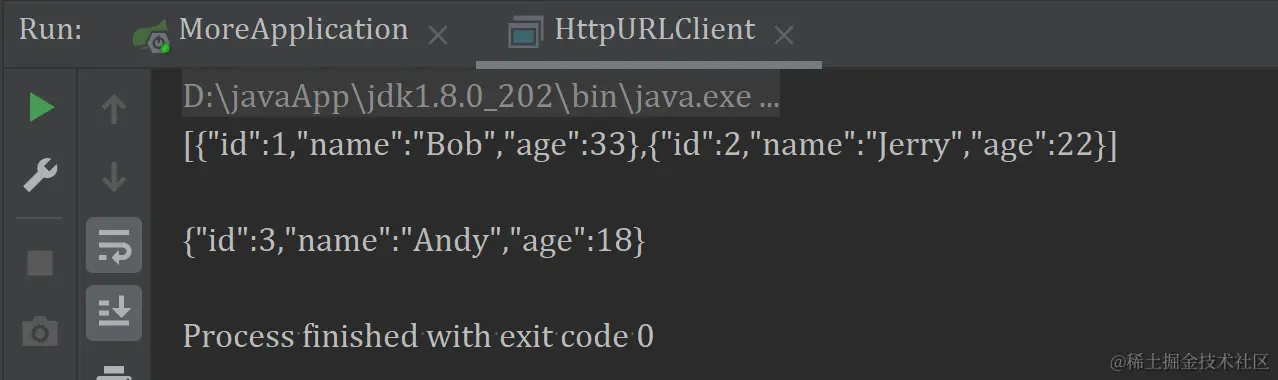Expand folded java.exe command line ellipsis

tap(769, 98)
